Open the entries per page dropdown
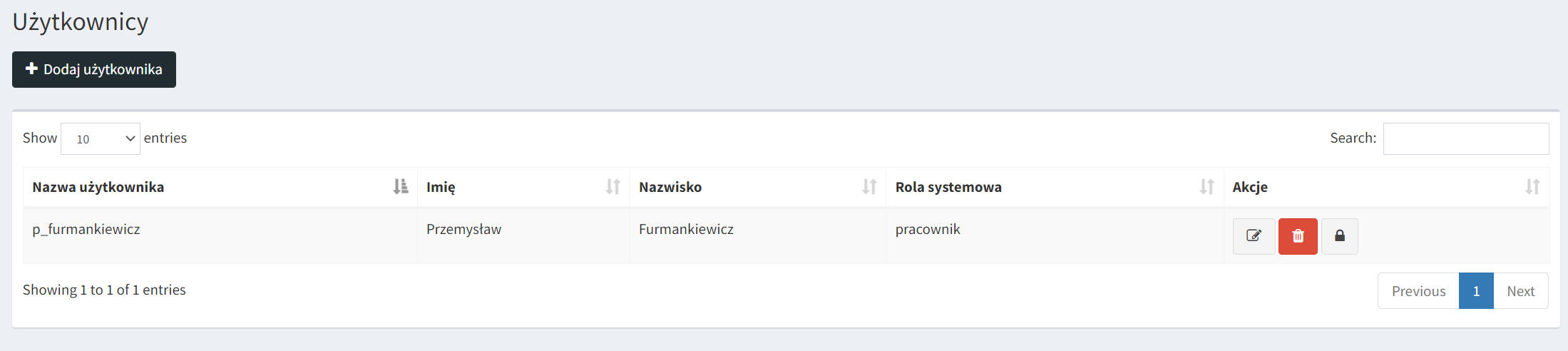1568x351 pixels. pyautogui.click(x=101, y=138)
